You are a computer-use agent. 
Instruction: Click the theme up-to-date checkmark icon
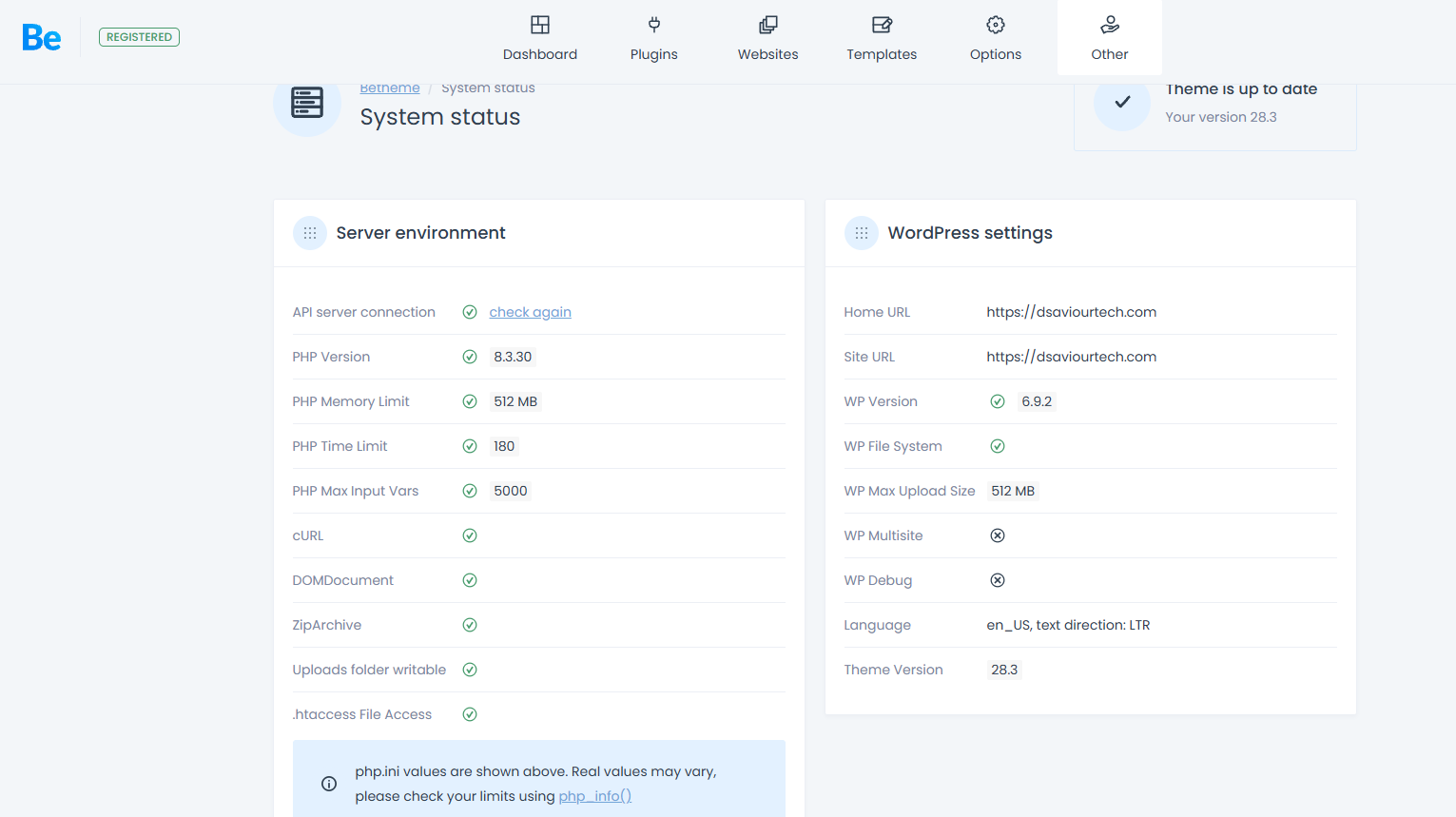(1122, 102)
